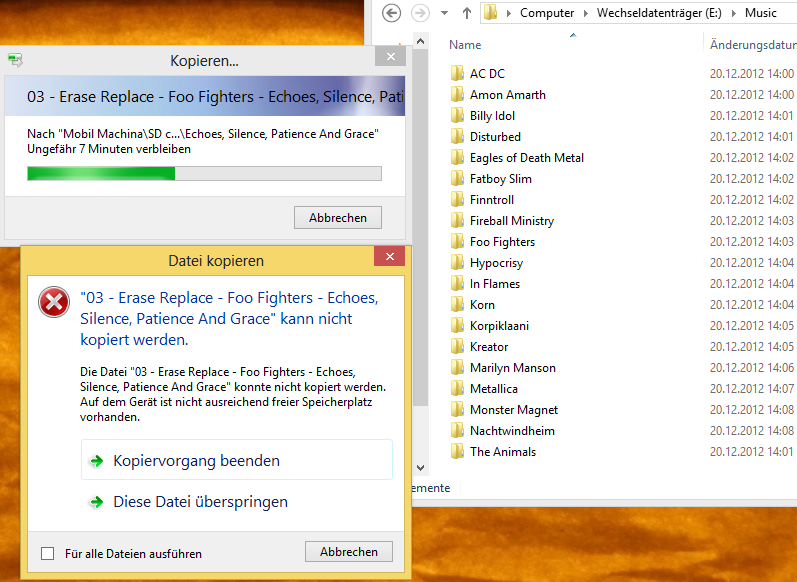Select the The Animals folder icon

[x=457, y=451]
